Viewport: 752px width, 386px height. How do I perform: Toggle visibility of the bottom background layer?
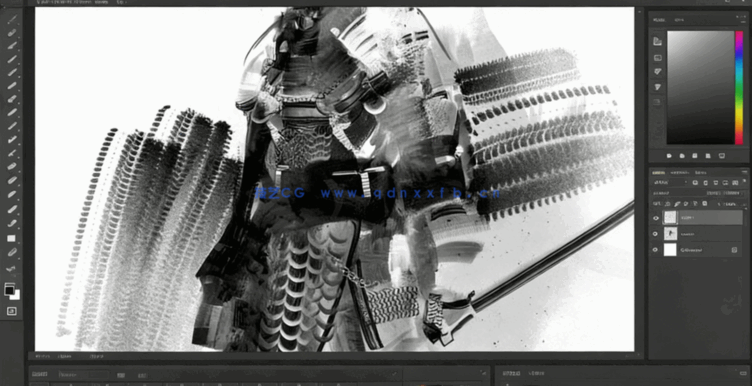tap(656, 250)
